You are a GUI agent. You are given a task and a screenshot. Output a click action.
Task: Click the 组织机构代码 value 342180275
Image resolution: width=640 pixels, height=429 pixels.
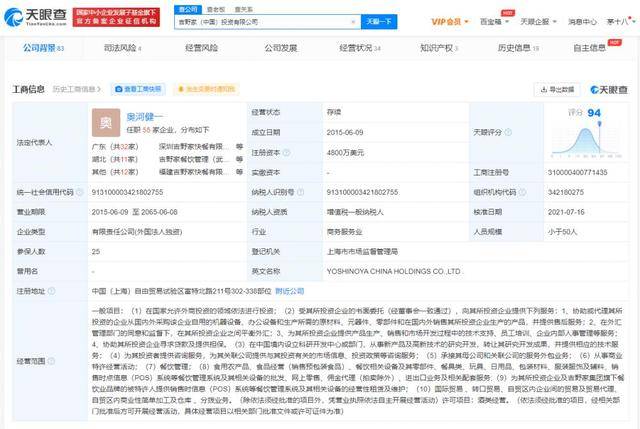click(566, 192)
